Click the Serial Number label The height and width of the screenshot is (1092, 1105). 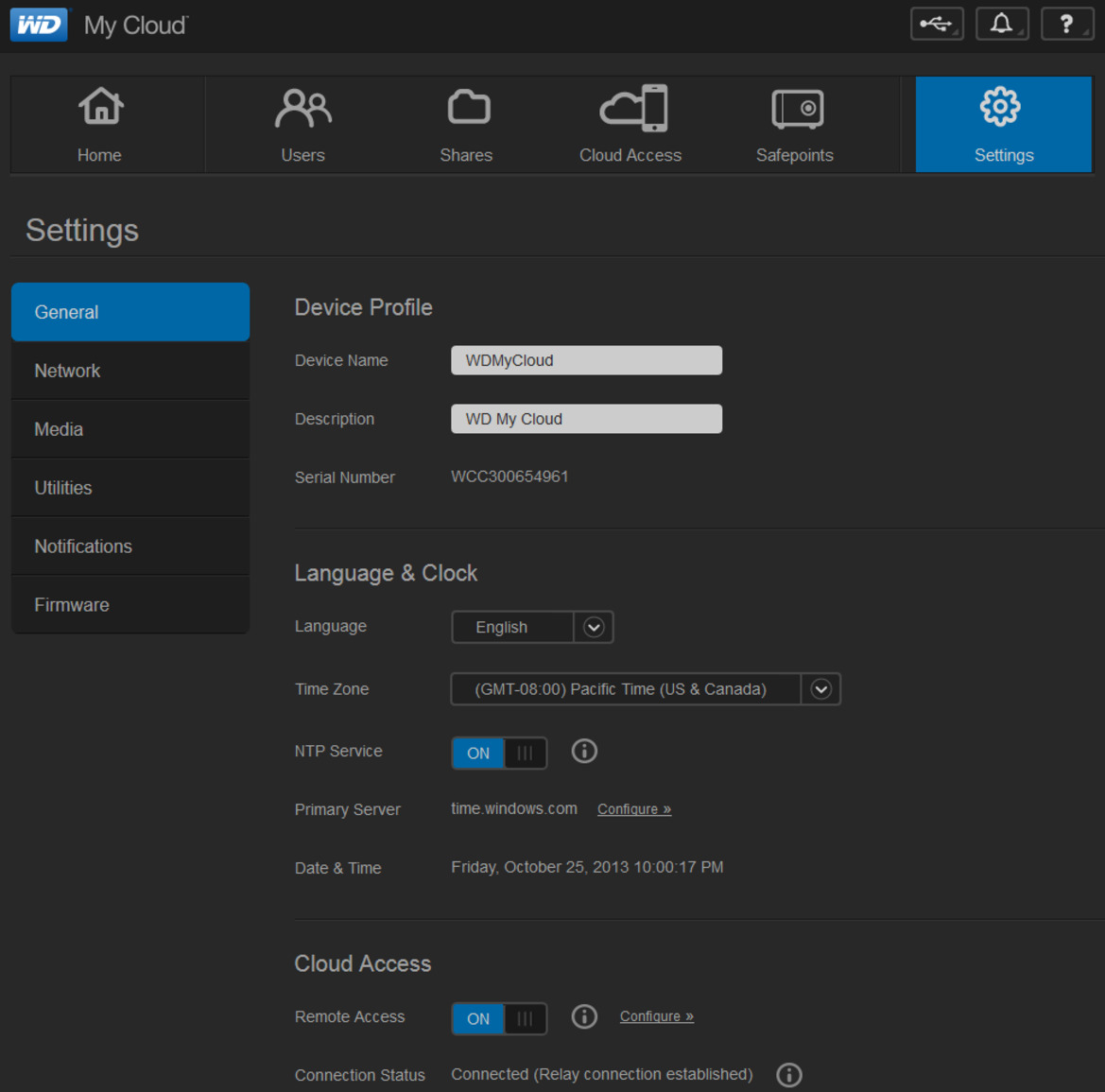click(345, 477)
